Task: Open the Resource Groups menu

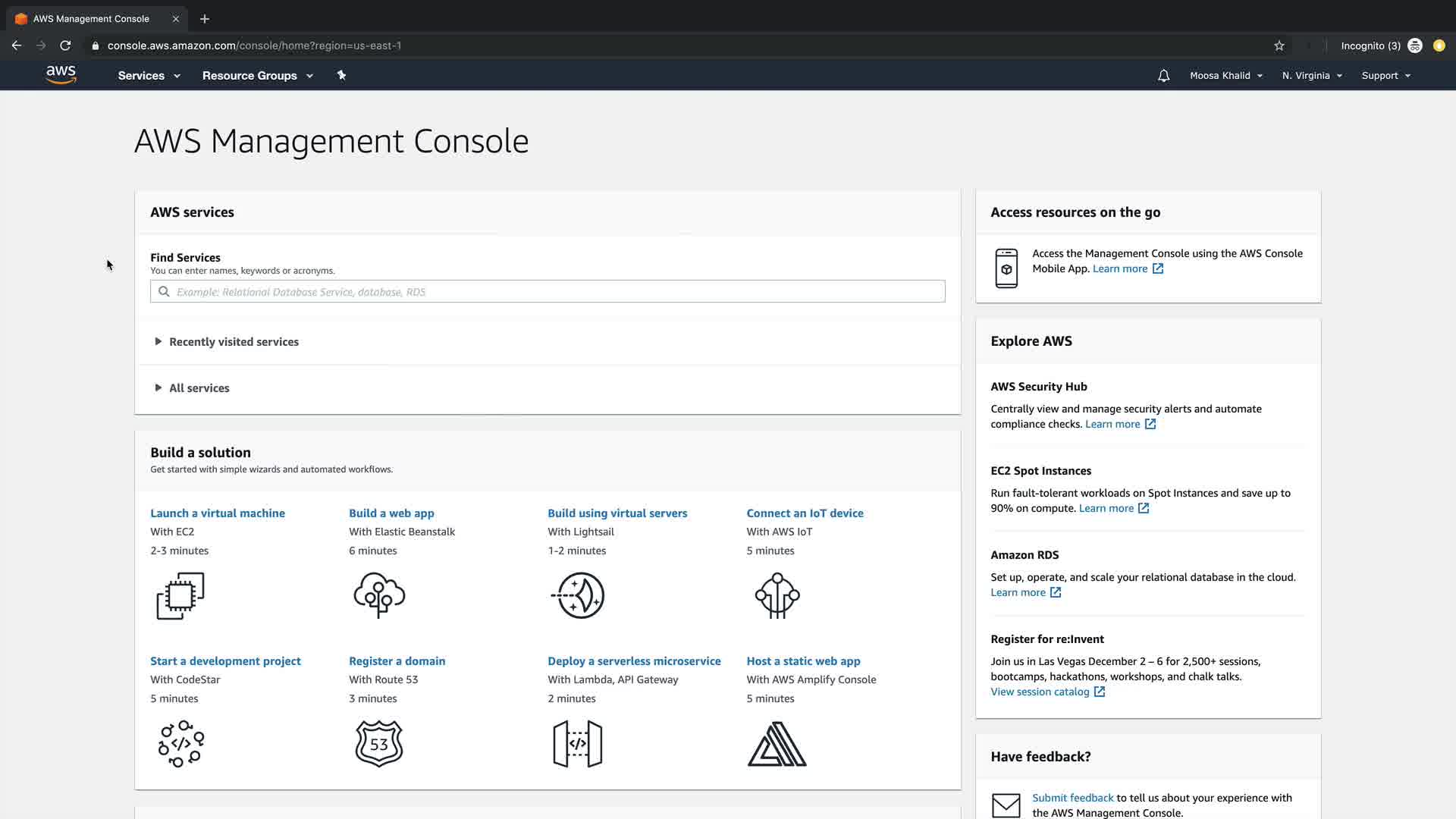Action: (257, 76)
